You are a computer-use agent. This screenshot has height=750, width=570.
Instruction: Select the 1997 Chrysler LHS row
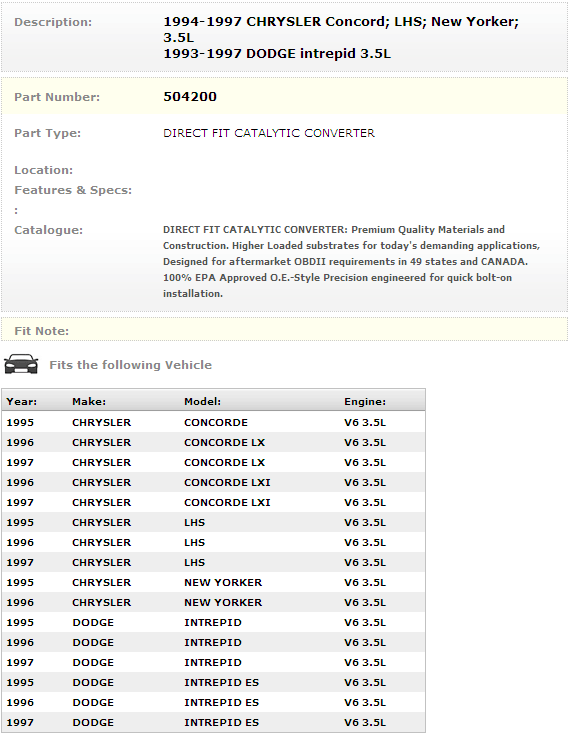(213, 562)
